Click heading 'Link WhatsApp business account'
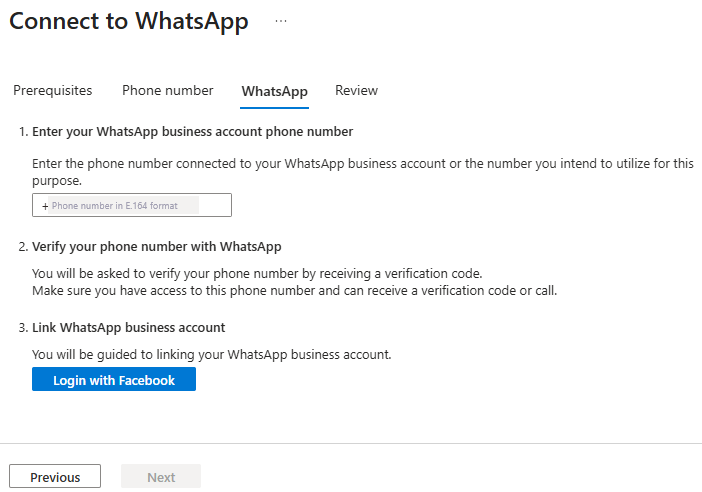702x492 pixels. [x=128, y=328]
